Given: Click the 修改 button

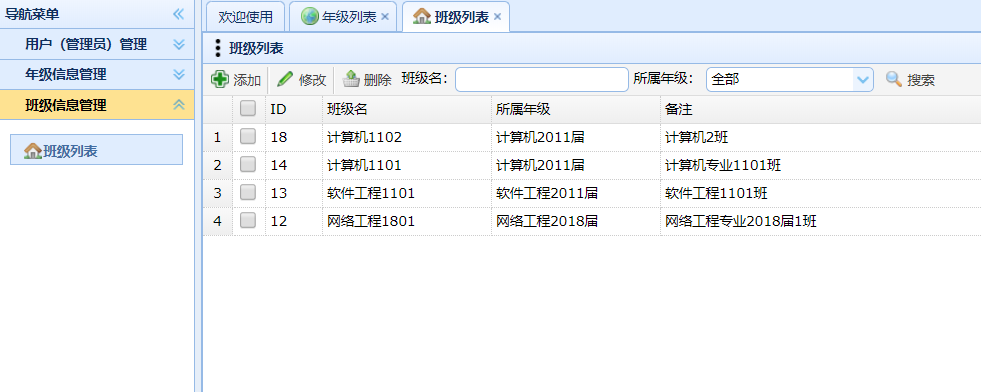Looking at the screenshot, I should click(x=302, y=79).
